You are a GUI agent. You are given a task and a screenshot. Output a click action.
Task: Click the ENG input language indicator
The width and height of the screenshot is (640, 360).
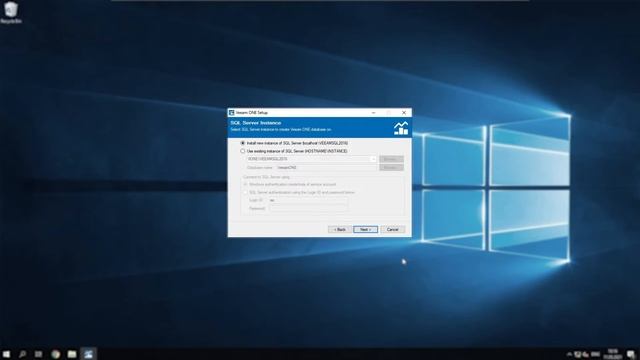596,354
